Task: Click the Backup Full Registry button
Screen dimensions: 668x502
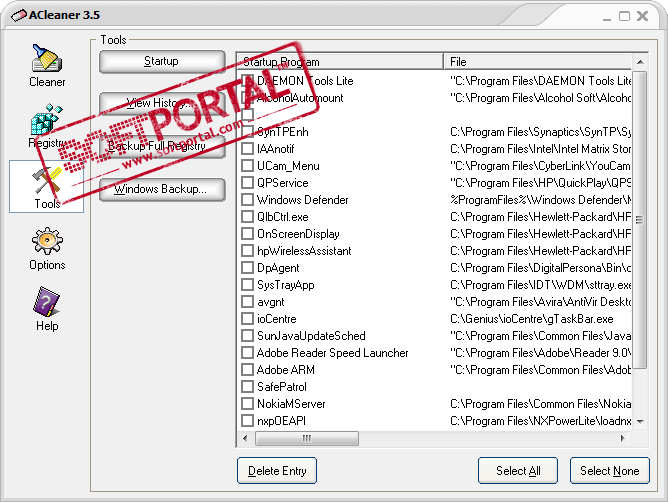Action: click(162, 147)
